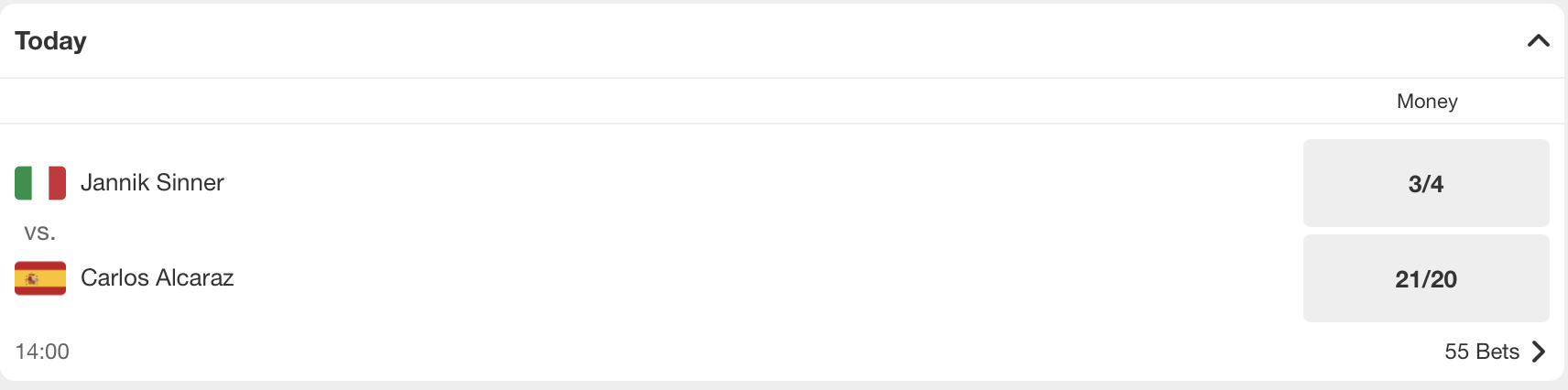Select Carlos Alcaraz odds 21/20
The height and width of the screenshot is (390, 1568).
point(1425,278)
